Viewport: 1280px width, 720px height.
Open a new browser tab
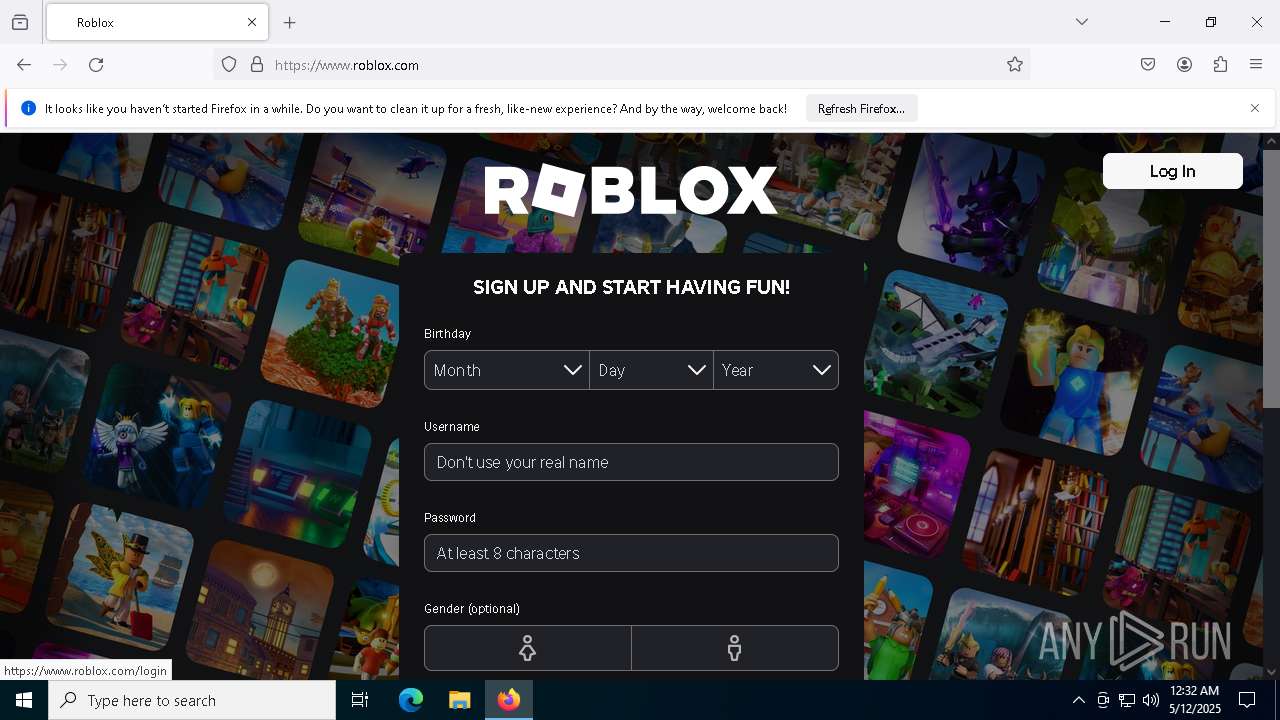(x=290, y=22)
